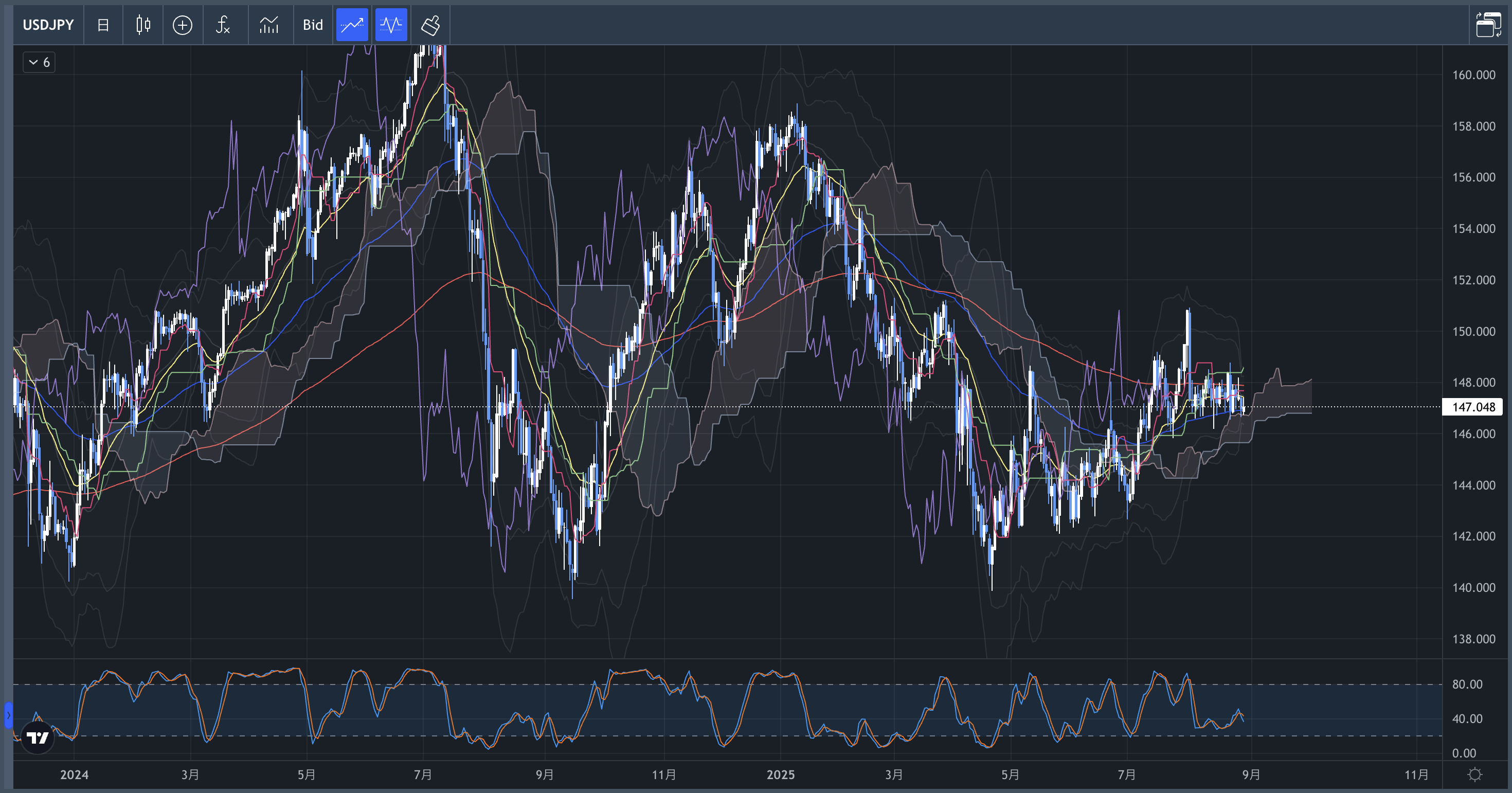This screenshot has width=1512, height=793.
Task: Open the detach chart window icon
Action: click(1488, 25)
